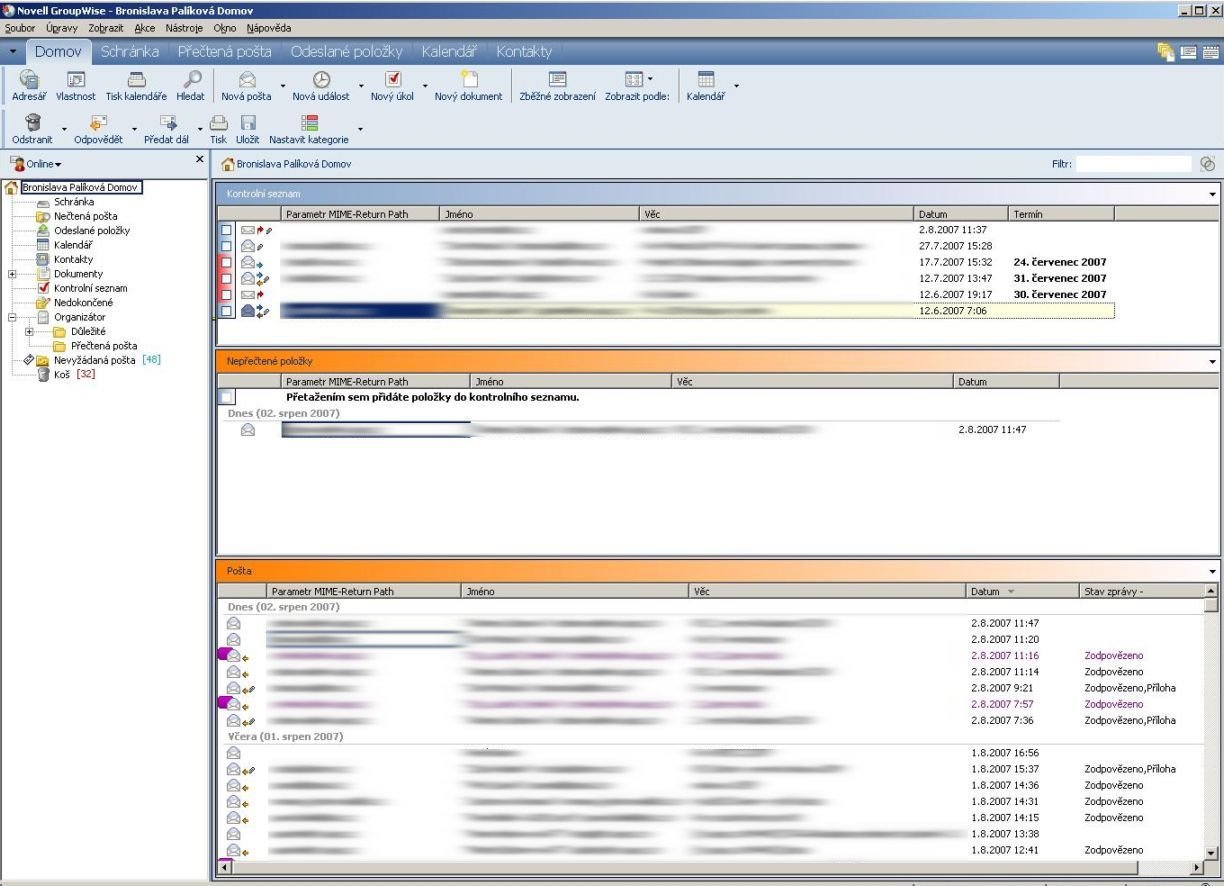Expand the Dokumenty tree node
1224x886 pixels.
point(11,274)
